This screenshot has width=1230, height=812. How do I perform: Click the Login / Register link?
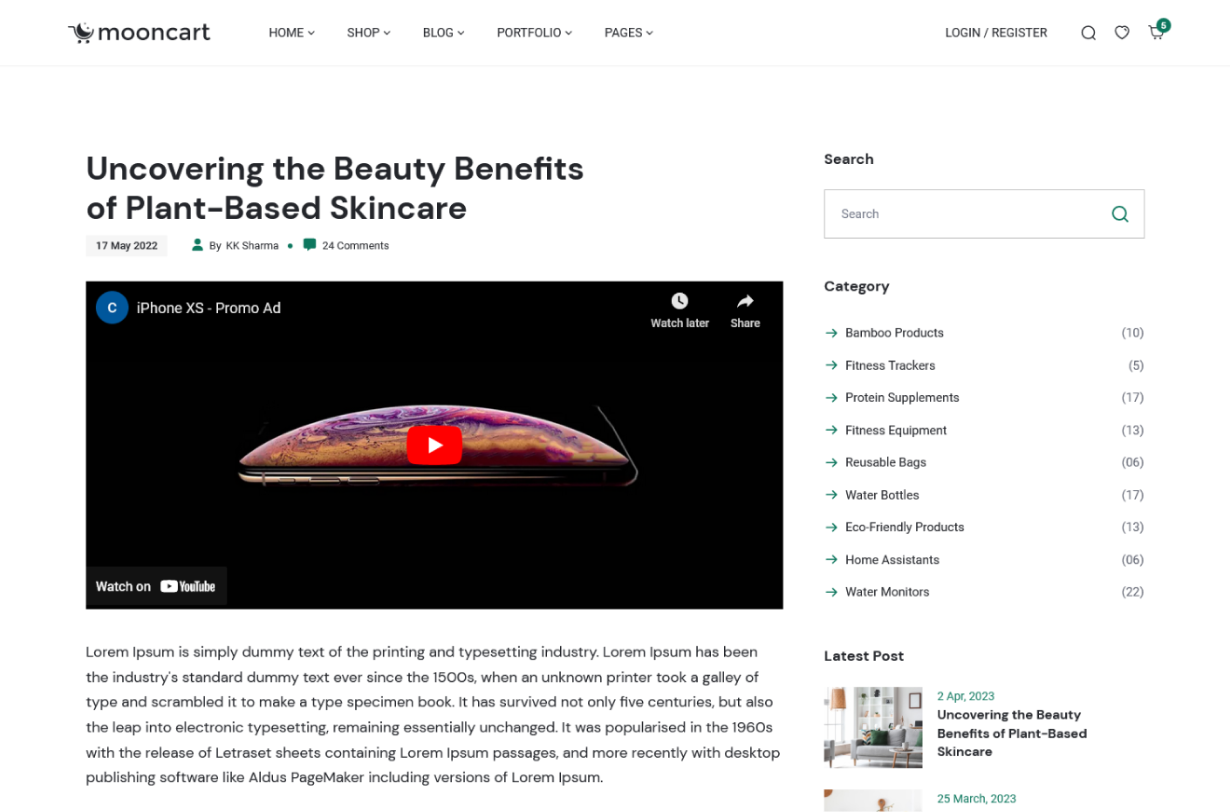click(x=996, y=33)
